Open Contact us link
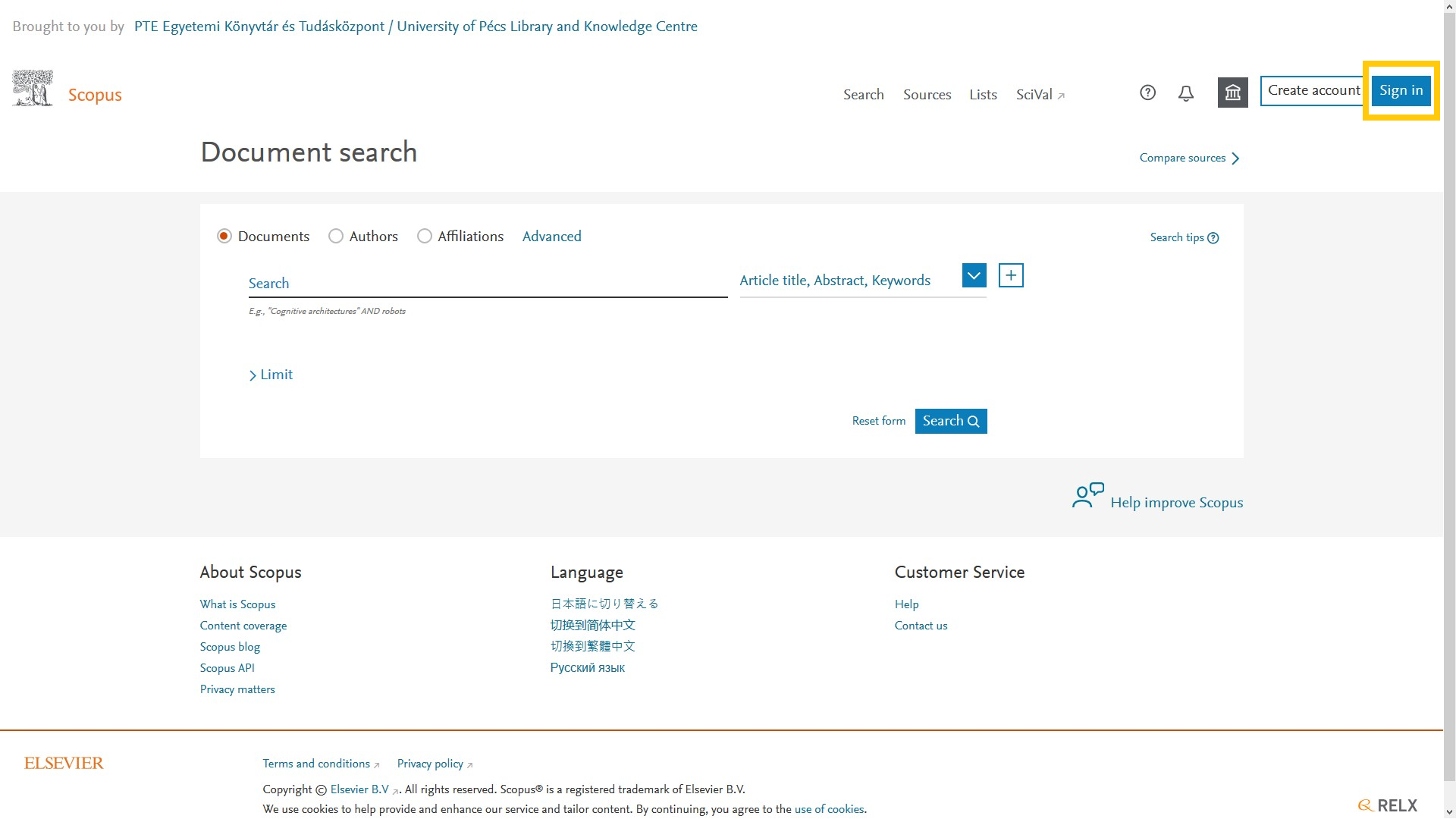The height and width of the screenshot is (819, 1456). tap(921, 626)
